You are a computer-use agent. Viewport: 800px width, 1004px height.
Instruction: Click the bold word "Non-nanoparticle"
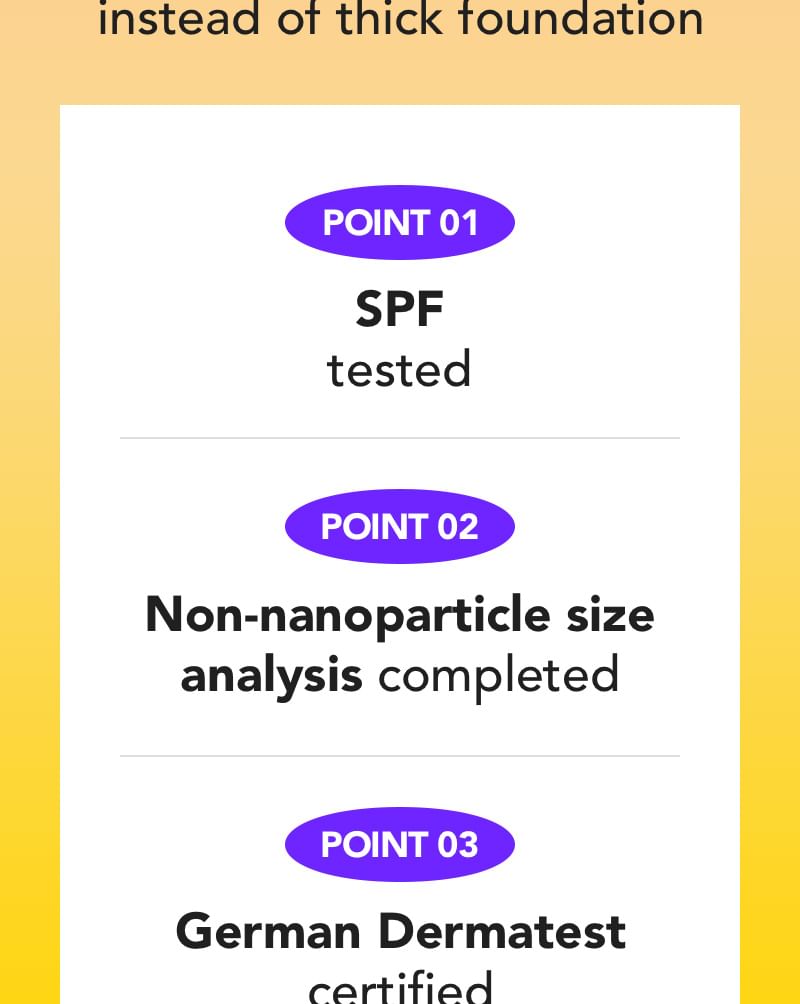click(347, 614)
